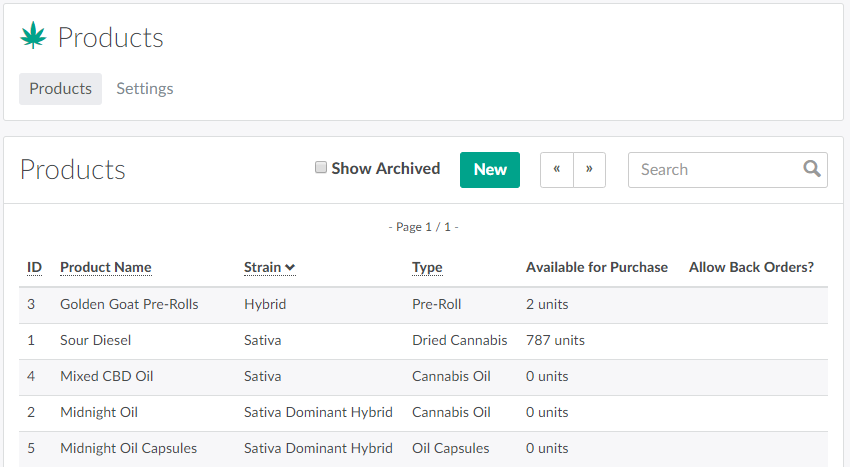
Task: Toggle the Show Archived checkbox
Action: (x=321, y=168)
